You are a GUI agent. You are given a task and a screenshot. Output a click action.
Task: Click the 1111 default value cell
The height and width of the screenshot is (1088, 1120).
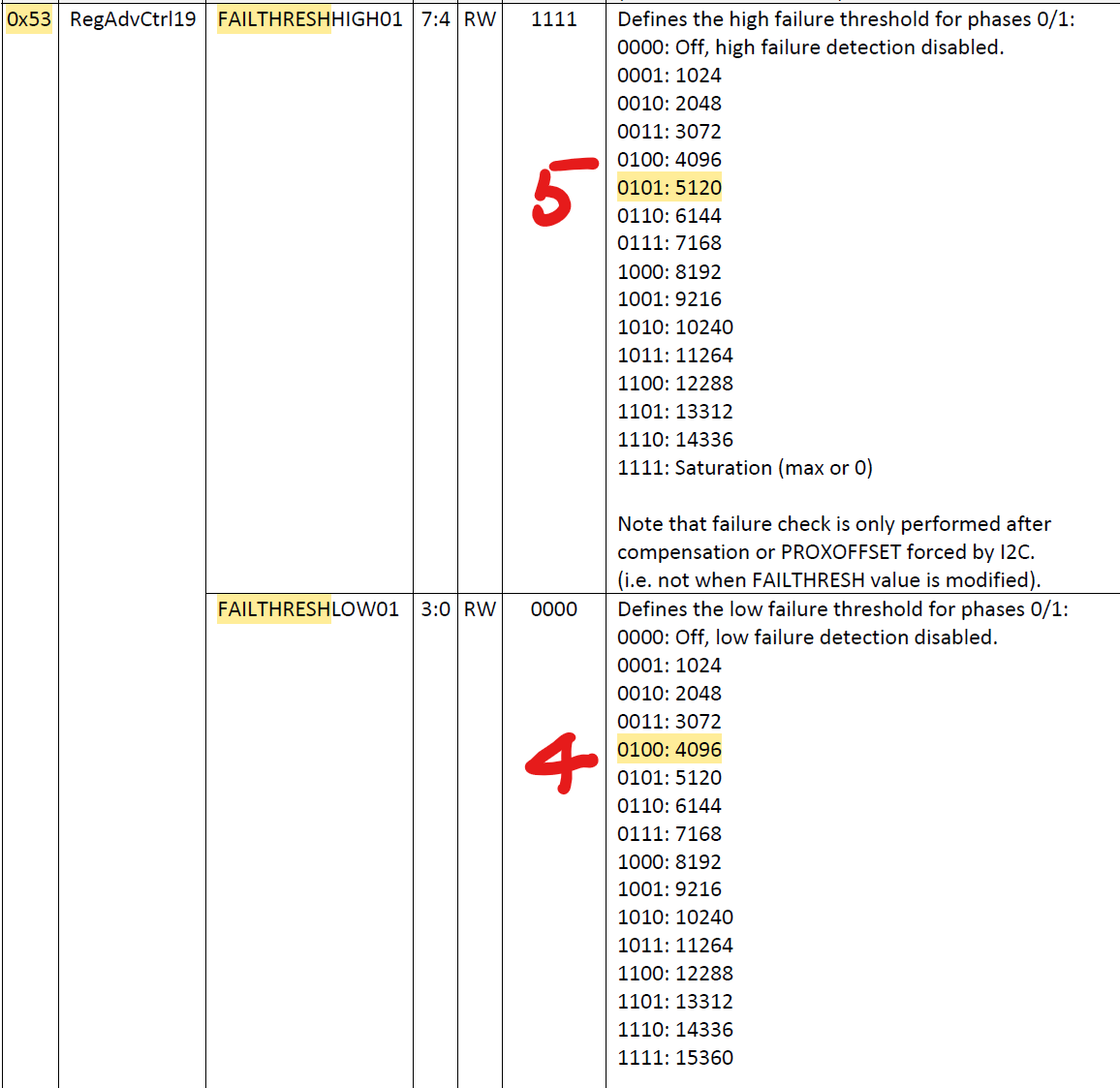[553, 19]
